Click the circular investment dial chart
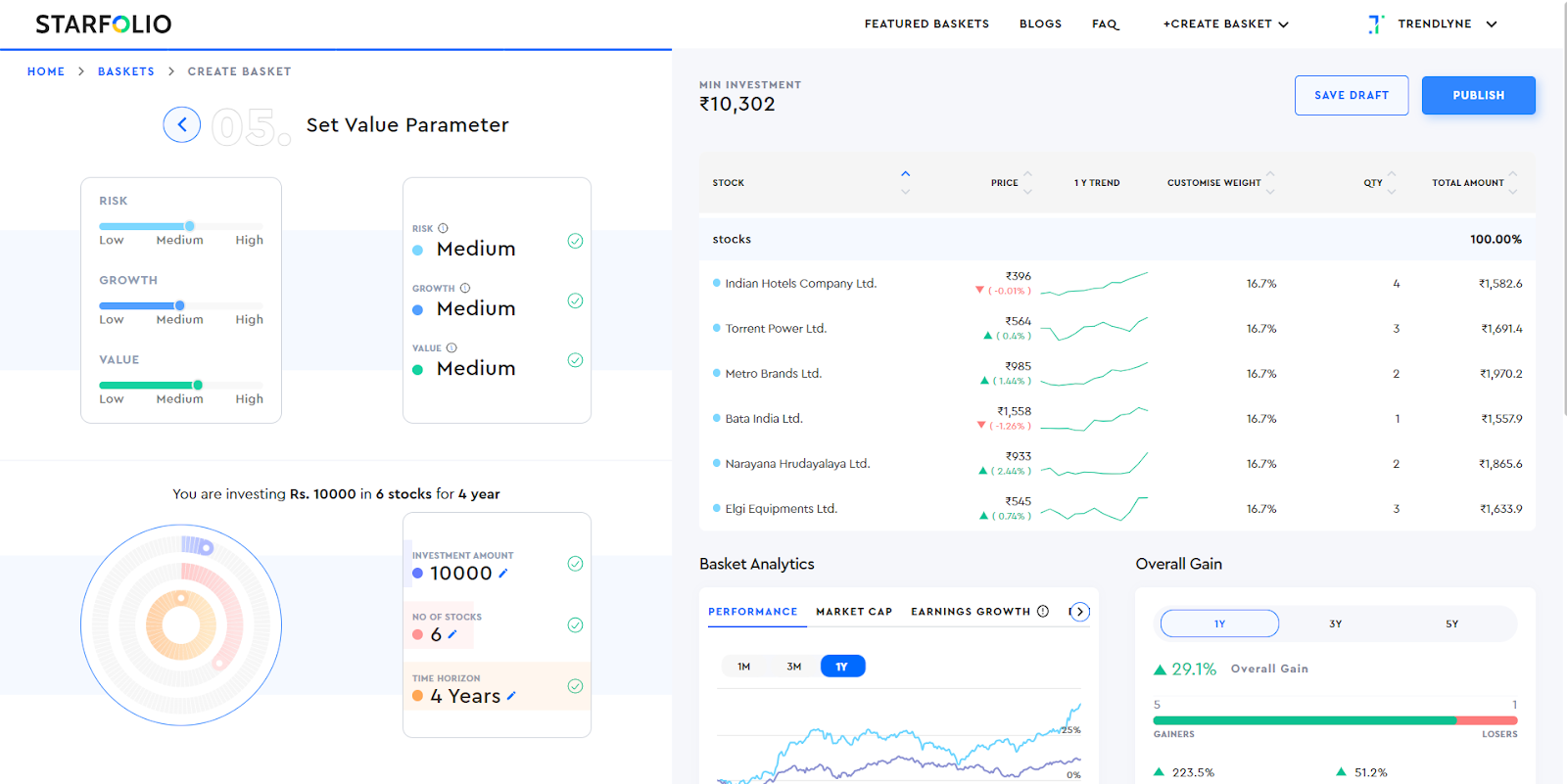1567x784 pixels. [x=181, y=625]
